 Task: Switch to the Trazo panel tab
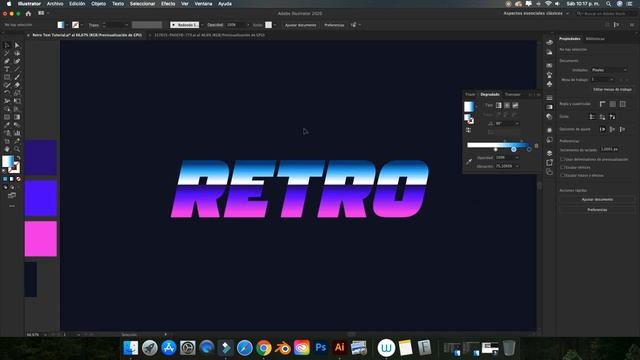tap(470, 94)
